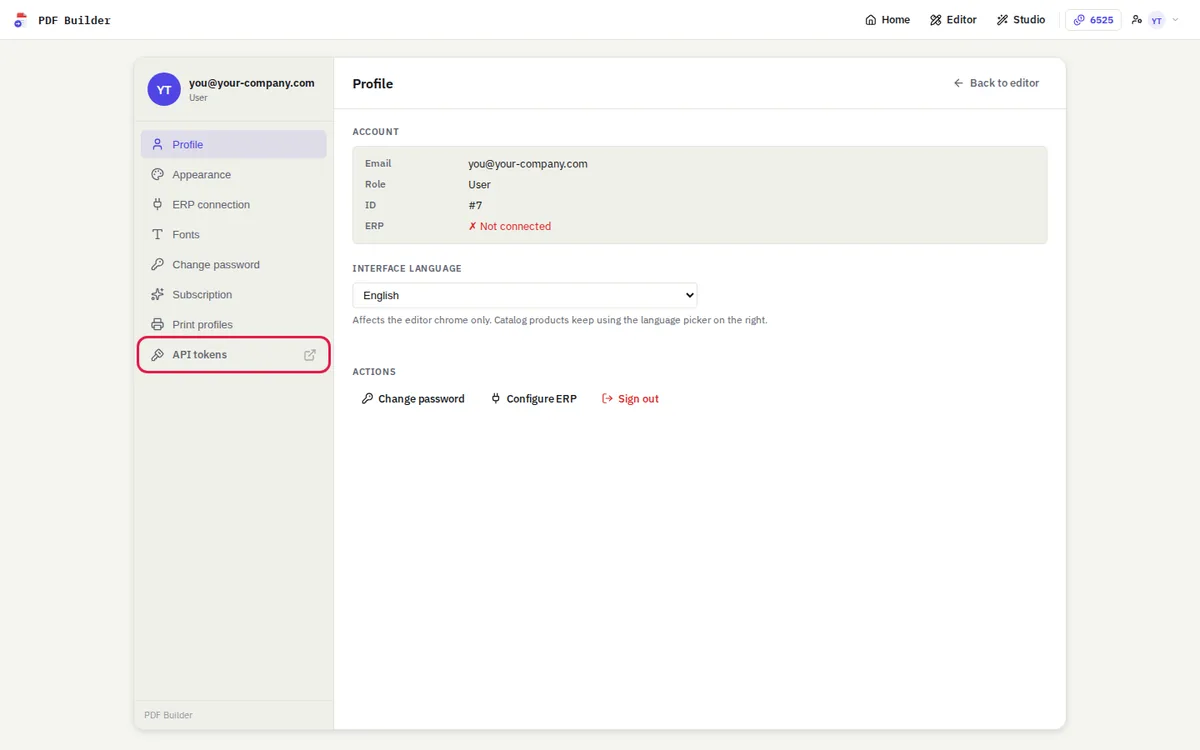1200x750 pixels.
Task: Click the Configure ERP button
Action: tap(533, 398)
